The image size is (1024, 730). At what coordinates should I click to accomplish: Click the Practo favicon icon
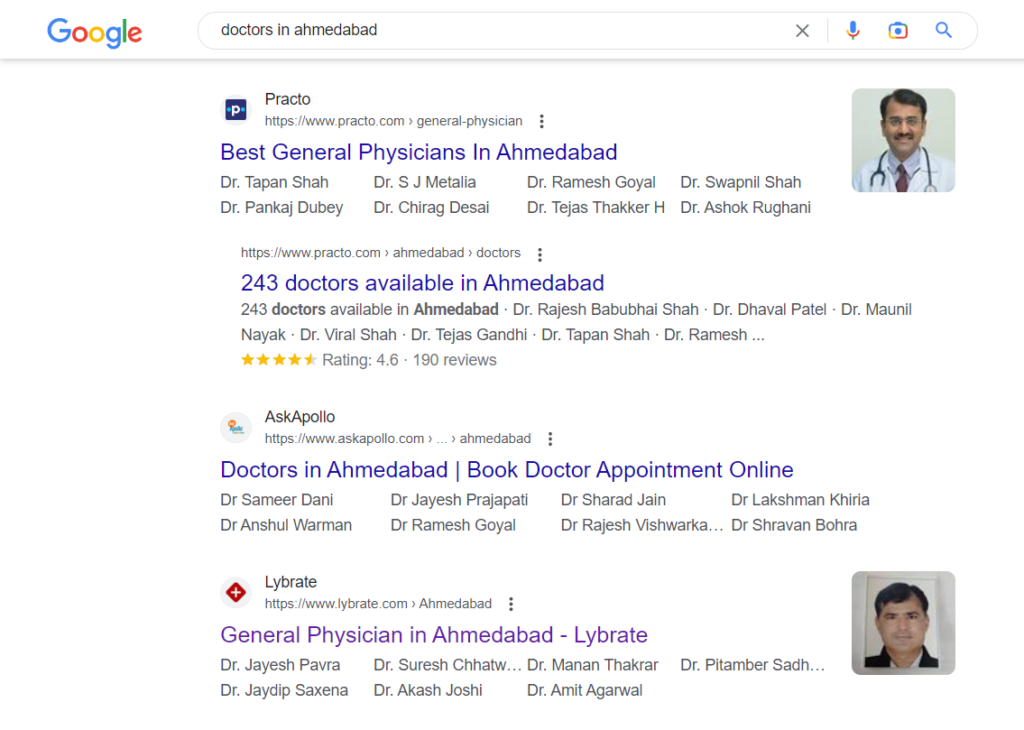(236, 109)
